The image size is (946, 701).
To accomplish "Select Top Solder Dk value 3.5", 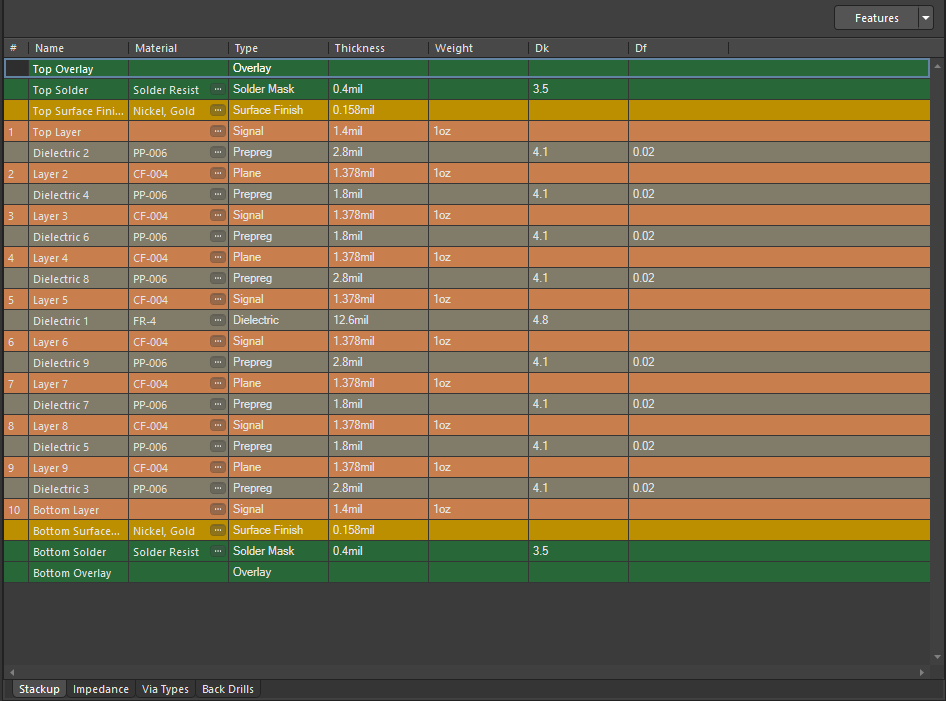I will [578, 89].
